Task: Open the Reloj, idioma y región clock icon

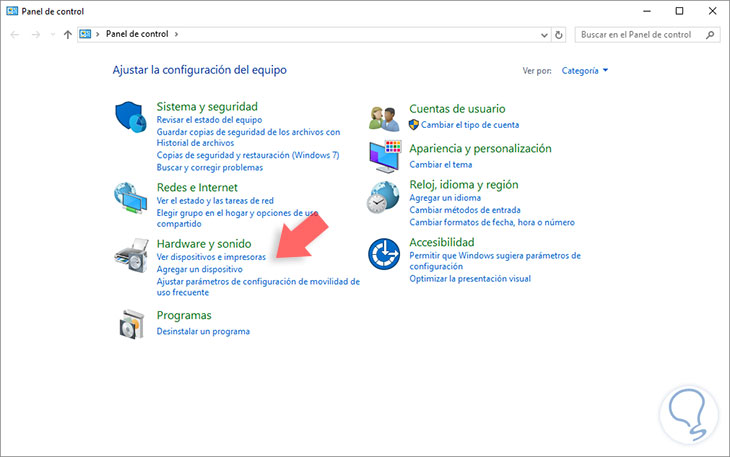Action: coord(383,197)
